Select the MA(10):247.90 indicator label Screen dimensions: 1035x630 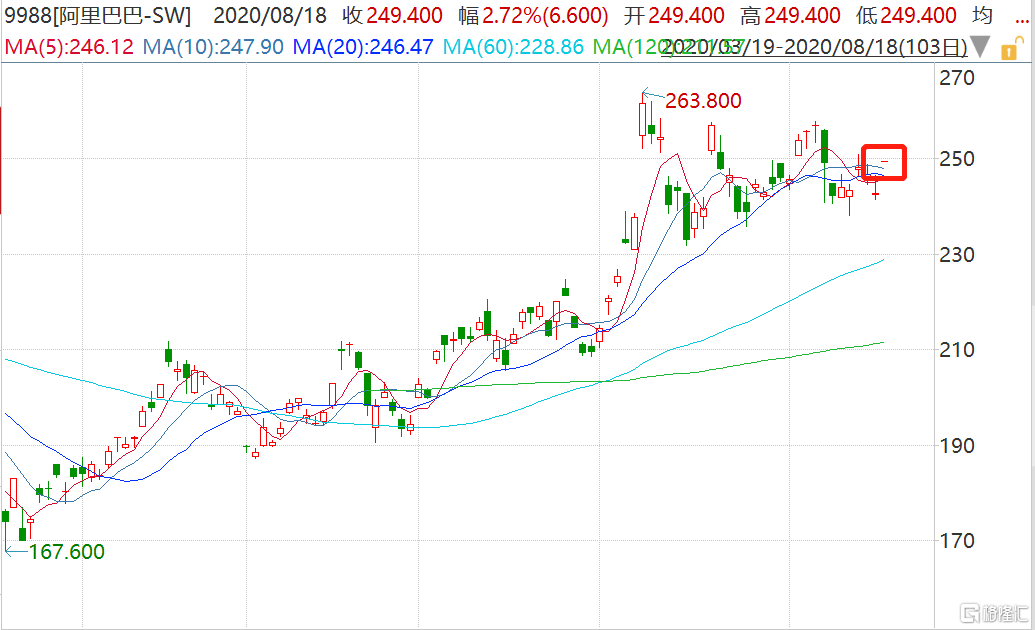[212, 47]
